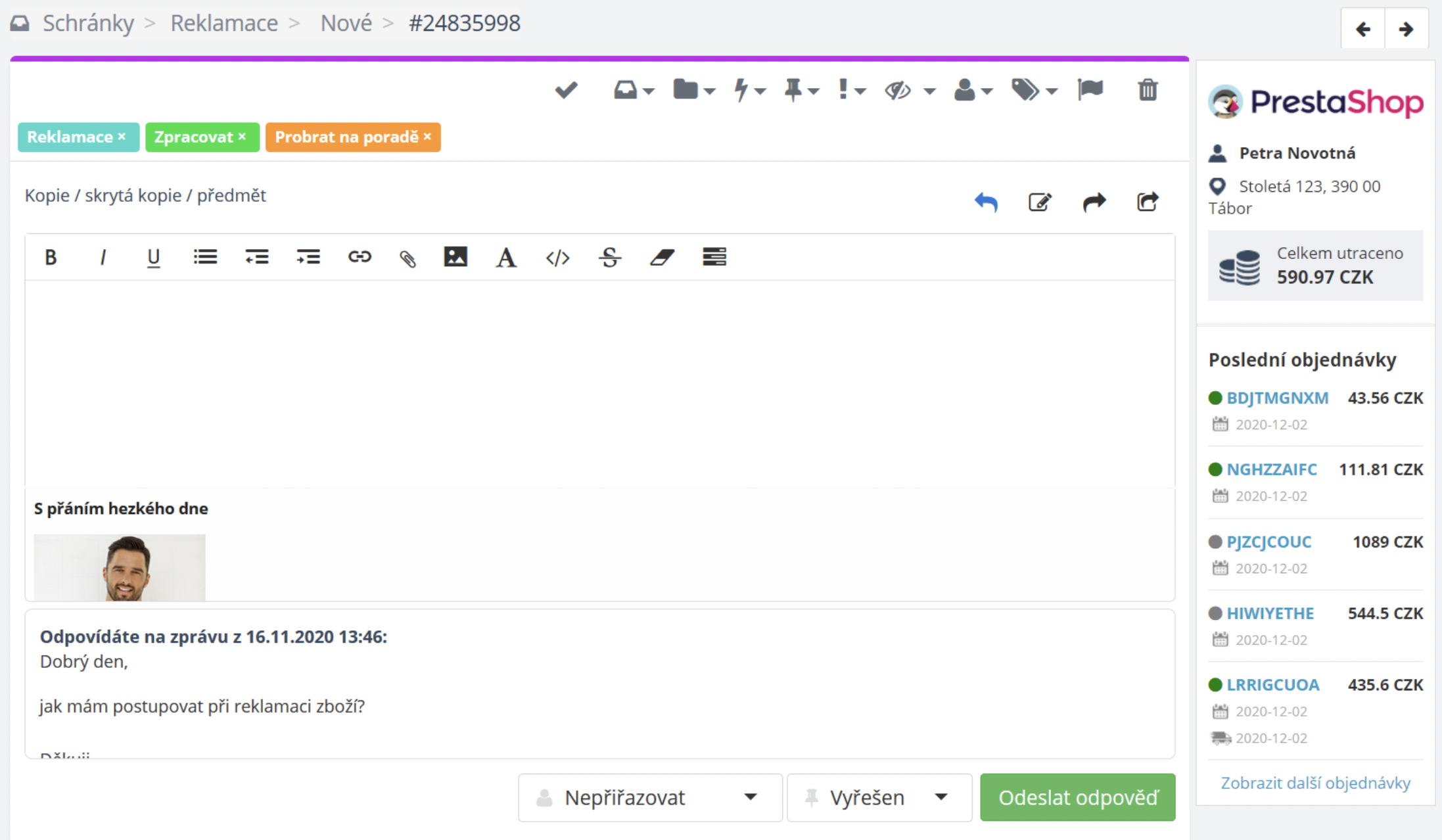Toggle strikethrough formatting
1442x840 pixels.
(609, 257)
